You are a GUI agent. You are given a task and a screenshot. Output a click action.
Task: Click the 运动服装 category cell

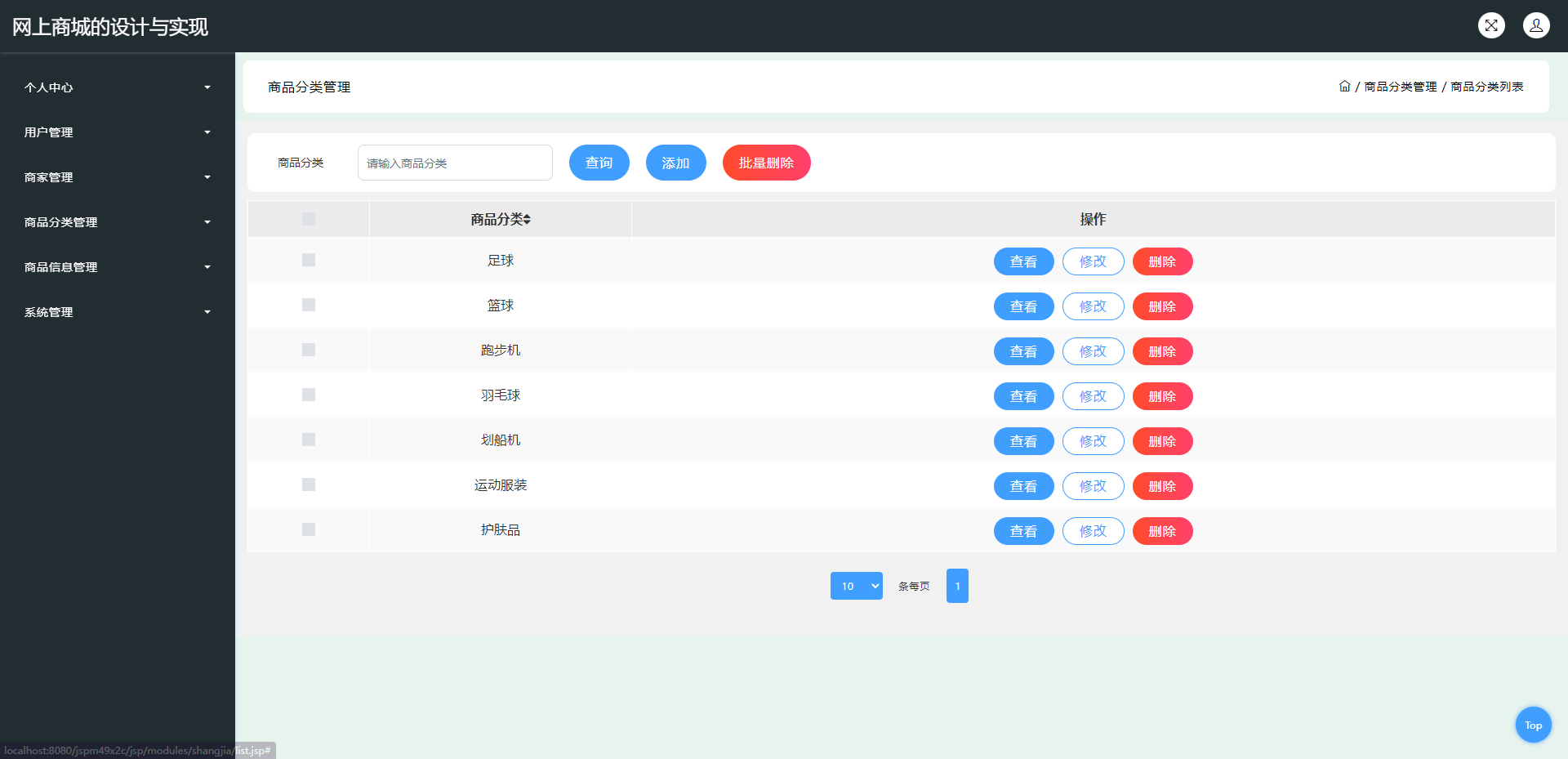pyautogui.click(x=501, y=485)
